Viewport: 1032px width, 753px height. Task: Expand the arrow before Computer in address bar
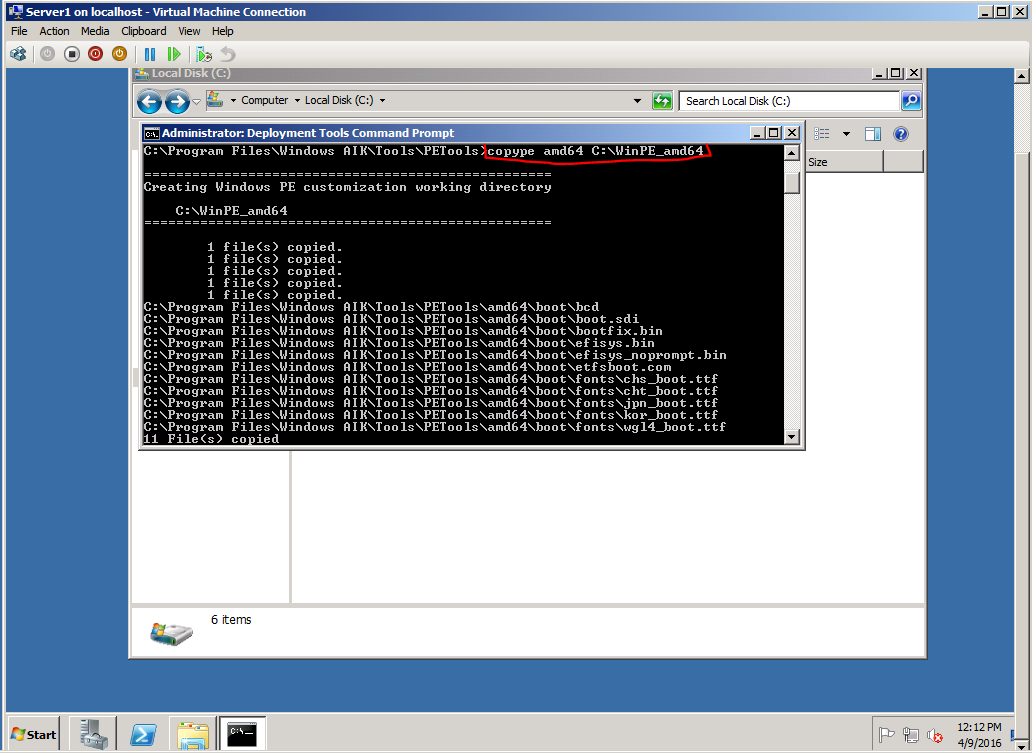(233, 101)
